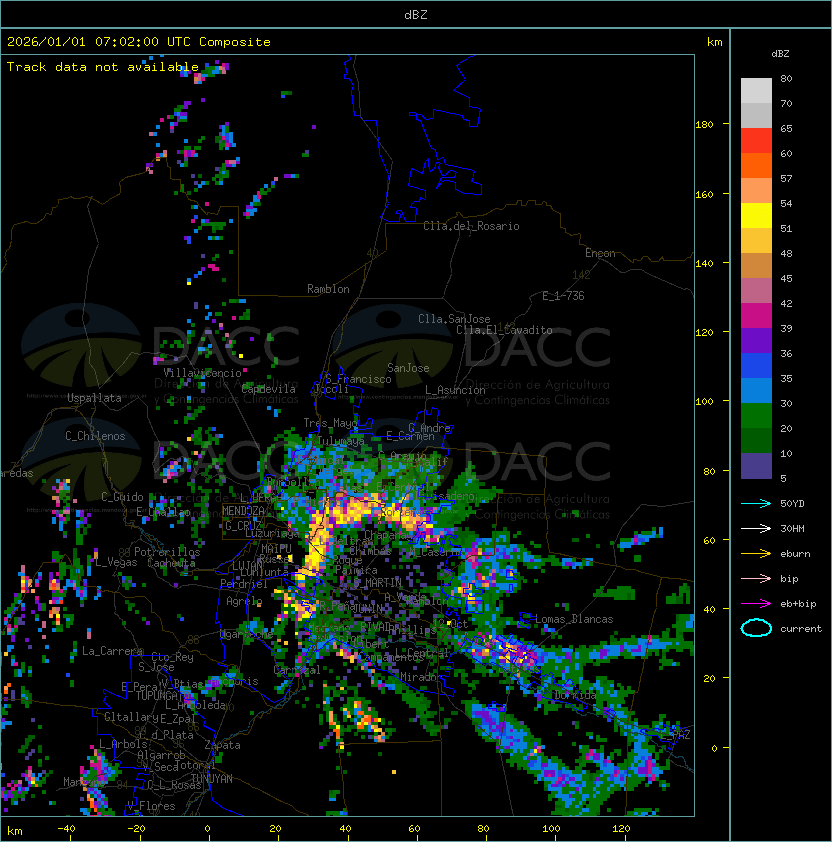Image resolution: width=832 pixels, height=842 pixels.
Task: Click the 'Ramblon' map label
Action: click(328, 289)
